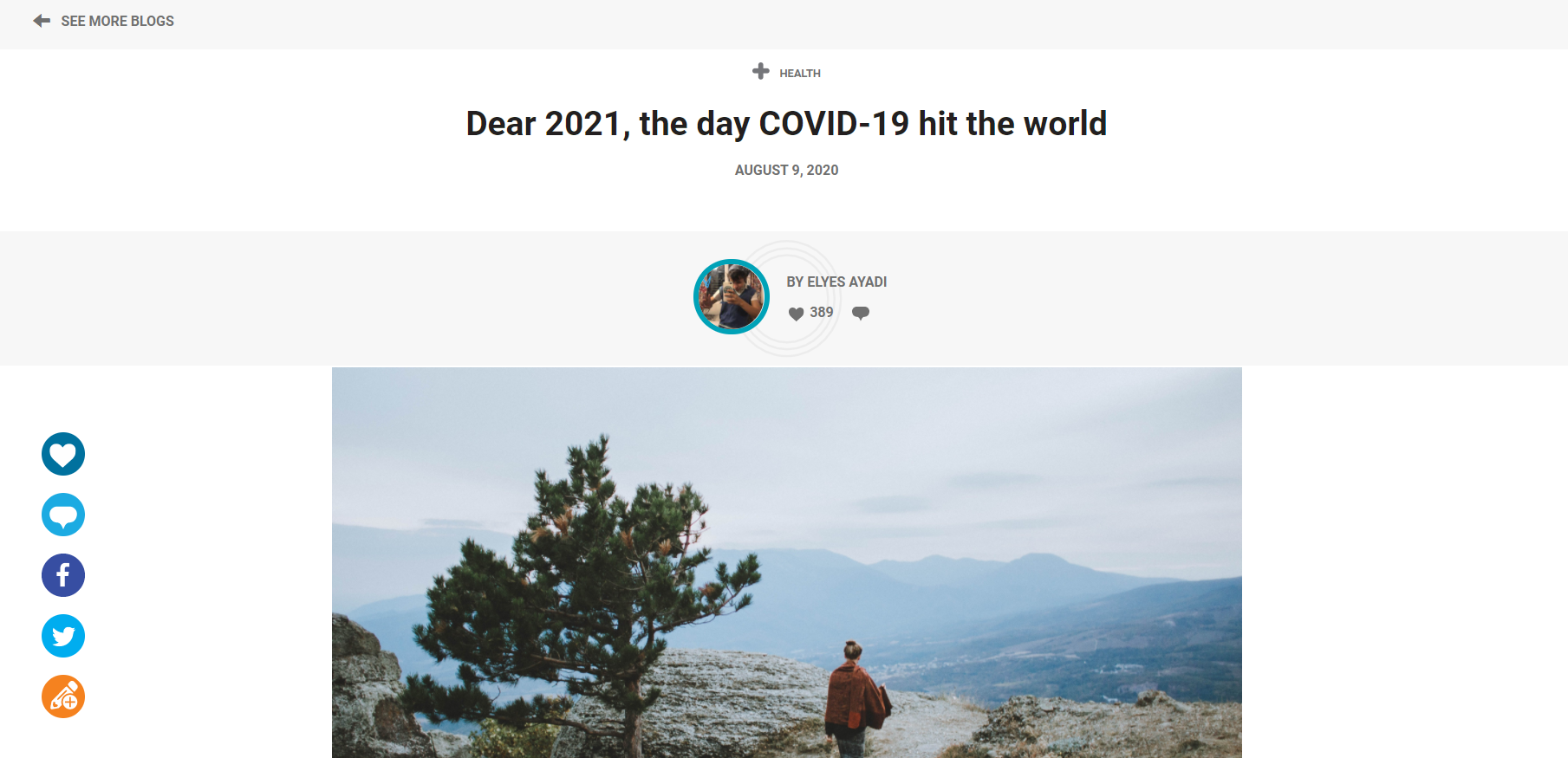
Task: Like the post with the blue heart button
Action: click(63, 454)
